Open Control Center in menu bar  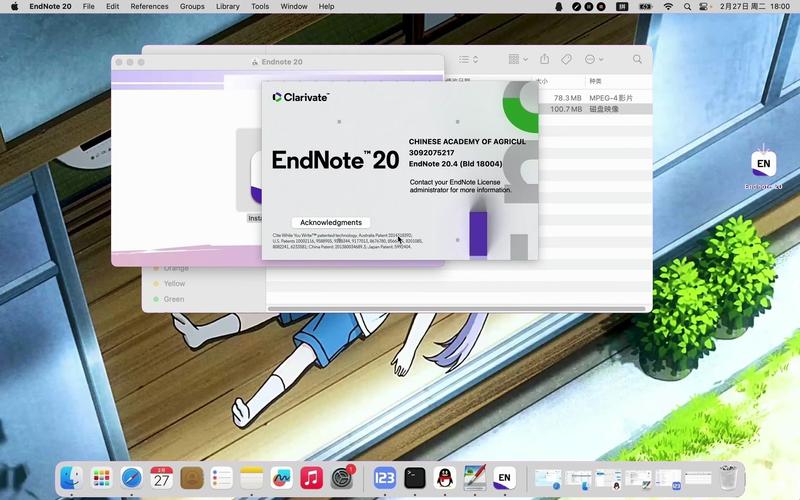pyautogui.click(x=704, y=7)
